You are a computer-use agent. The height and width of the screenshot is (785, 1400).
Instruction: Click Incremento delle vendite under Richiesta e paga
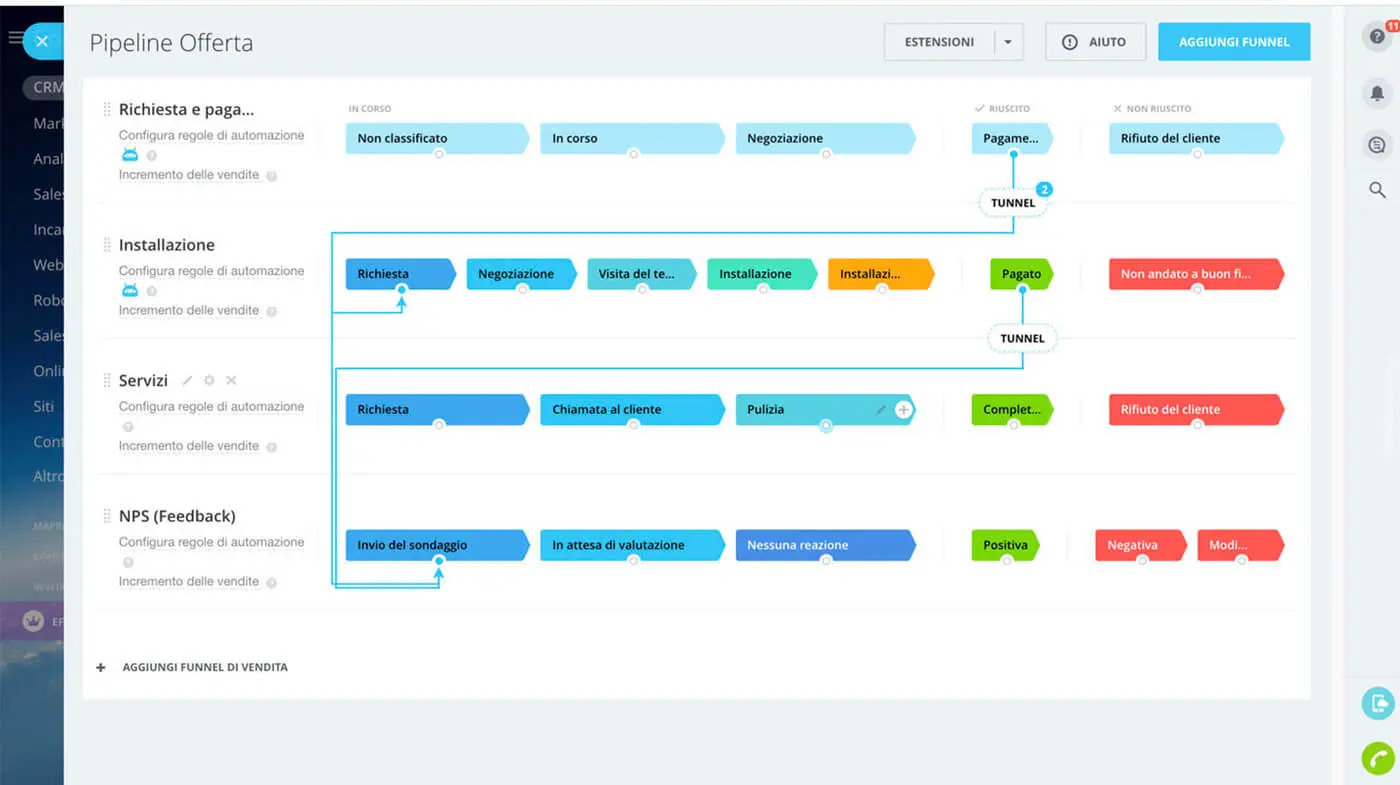click(x=189, y=175)
